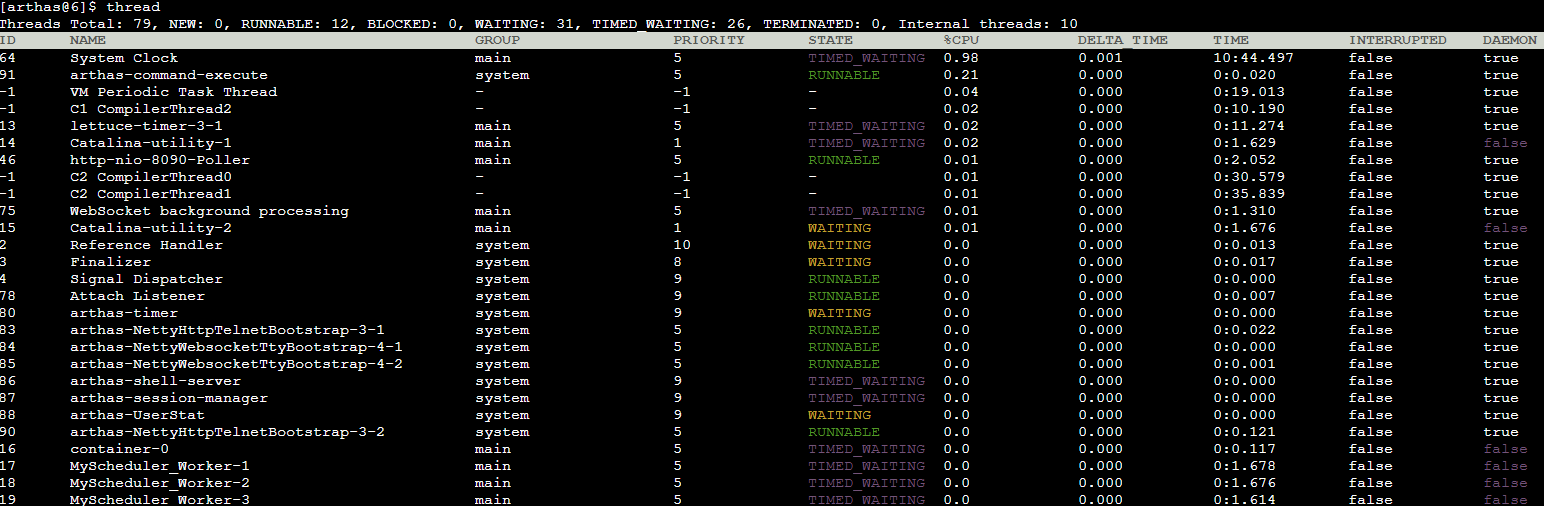
Task: Select the Signal Dispatcher thread name
Action: (146, 279)
